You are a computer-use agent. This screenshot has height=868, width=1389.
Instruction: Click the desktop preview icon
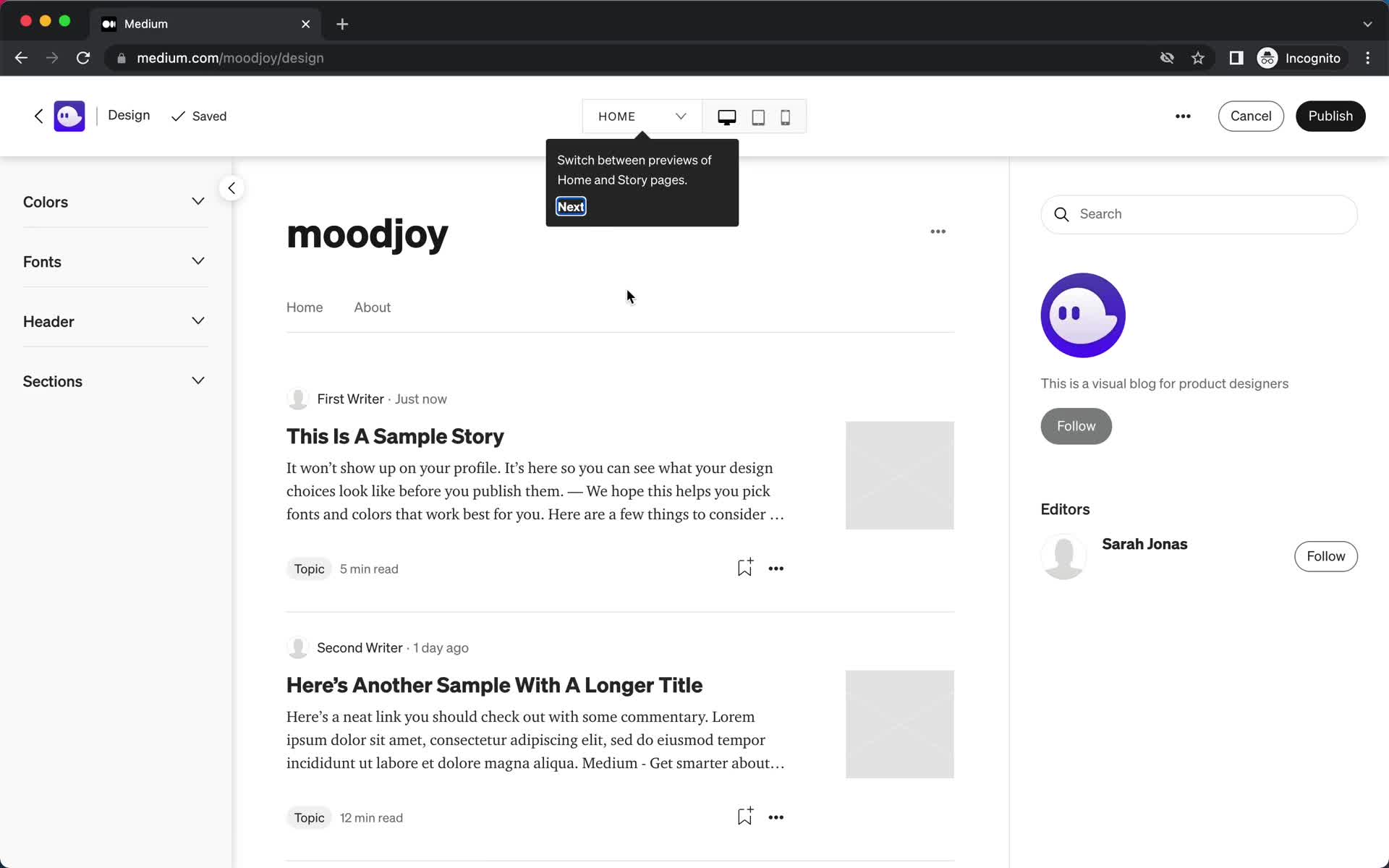pyautogui.click(x=727, y=117)
